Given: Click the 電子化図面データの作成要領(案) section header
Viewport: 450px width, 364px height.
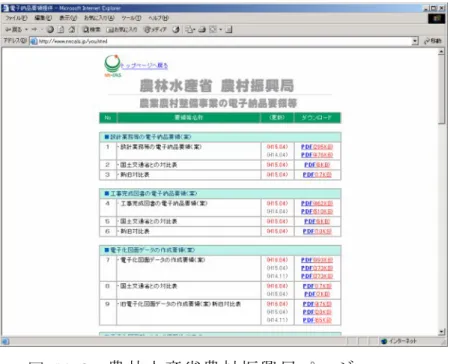Looking at the screenshot, I should tap(220, 250).
